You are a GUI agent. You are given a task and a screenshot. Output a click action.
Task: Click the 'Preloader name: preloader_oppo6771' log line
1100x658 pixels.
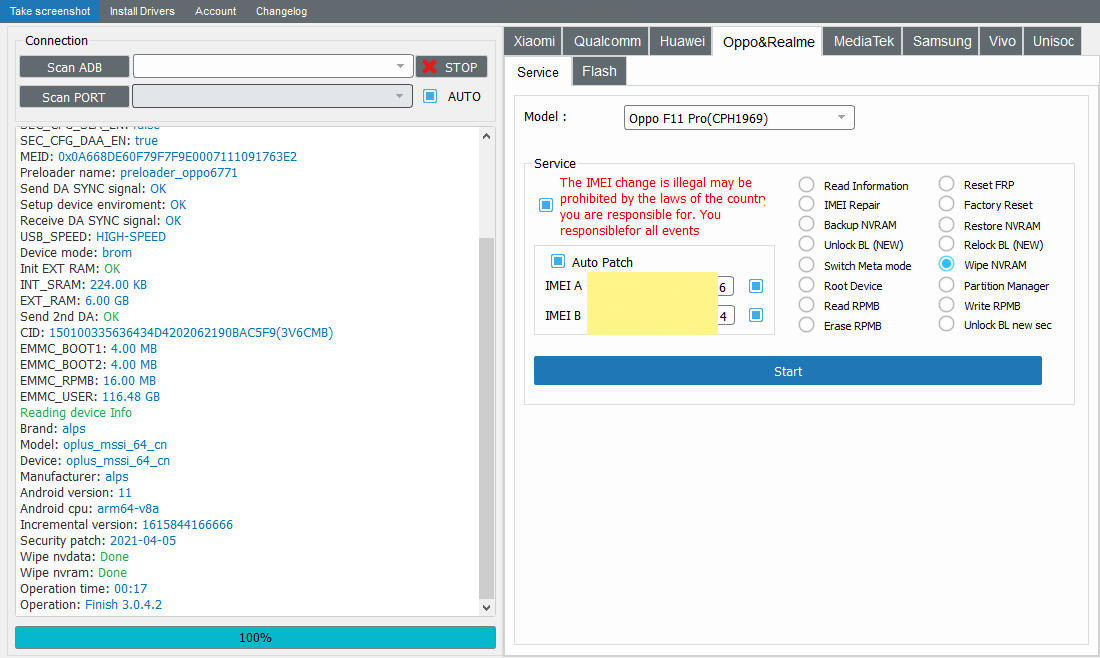[x=128, y=173]
